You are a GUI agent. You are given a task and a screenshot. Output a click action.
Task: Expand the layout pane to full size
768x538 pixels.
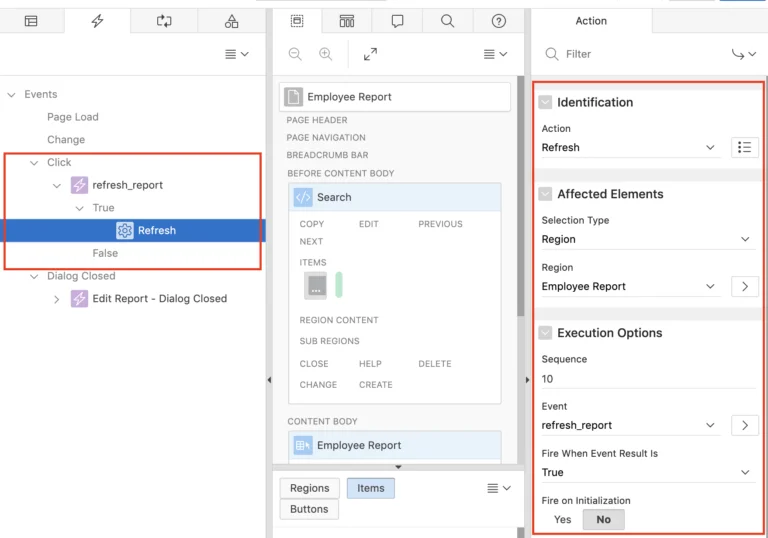pos(370,54)
